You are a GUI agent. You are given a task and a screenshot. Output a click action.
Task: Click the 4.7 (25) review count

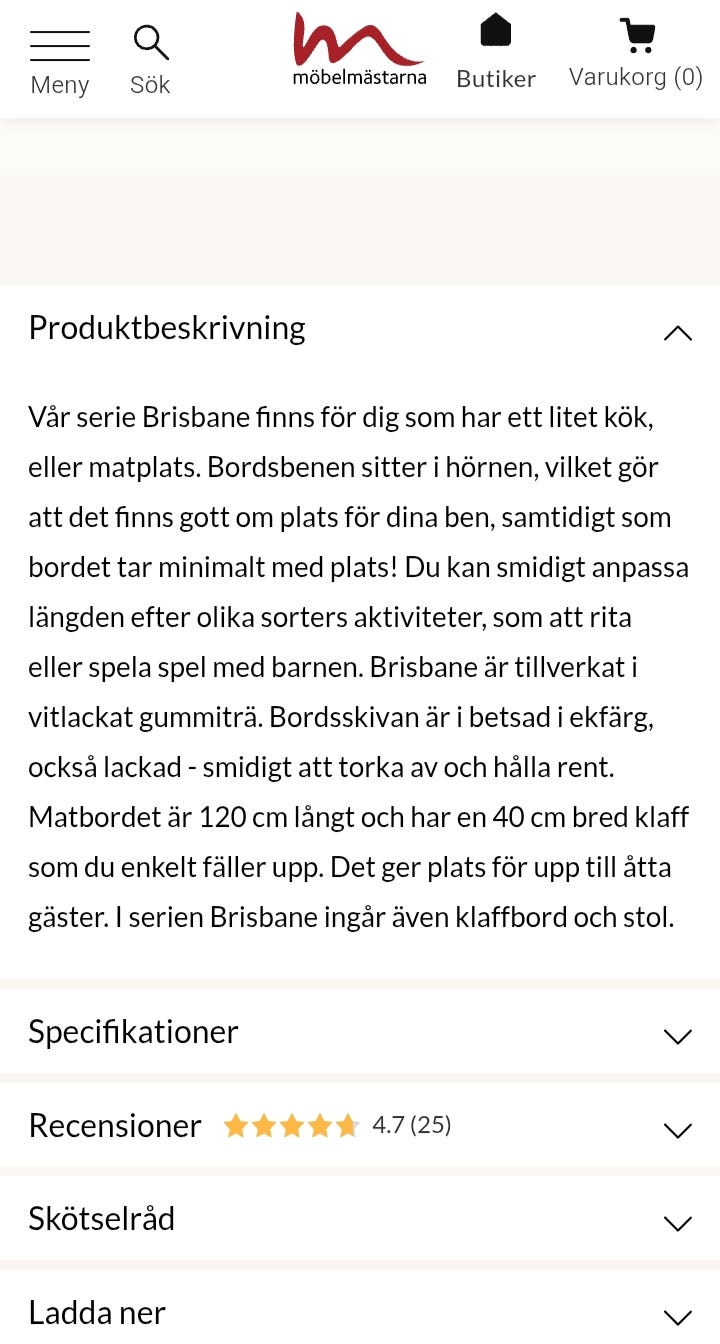pos(412,1125)
